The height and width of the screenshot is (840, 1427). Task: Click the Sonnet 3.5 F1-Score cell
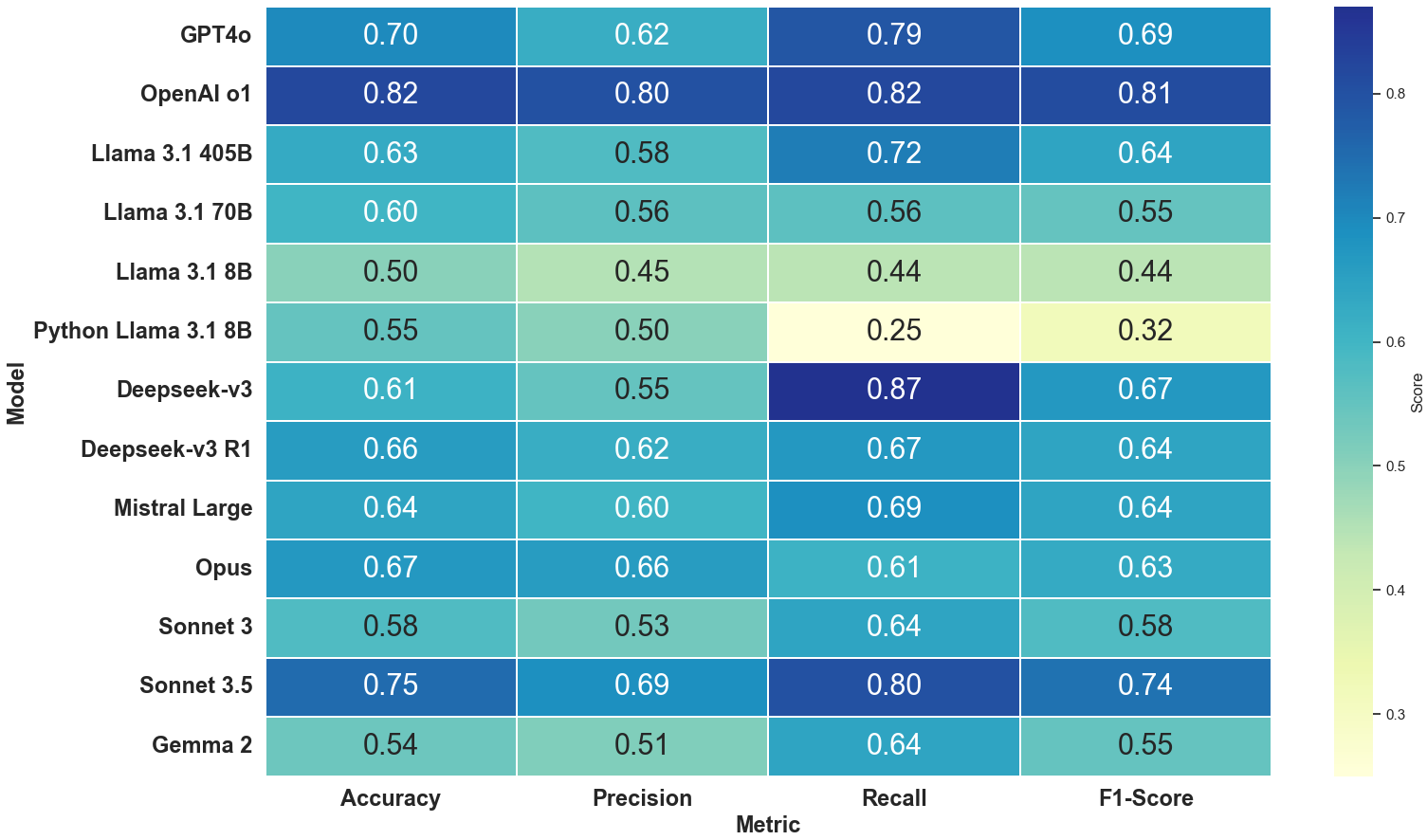1144,685
